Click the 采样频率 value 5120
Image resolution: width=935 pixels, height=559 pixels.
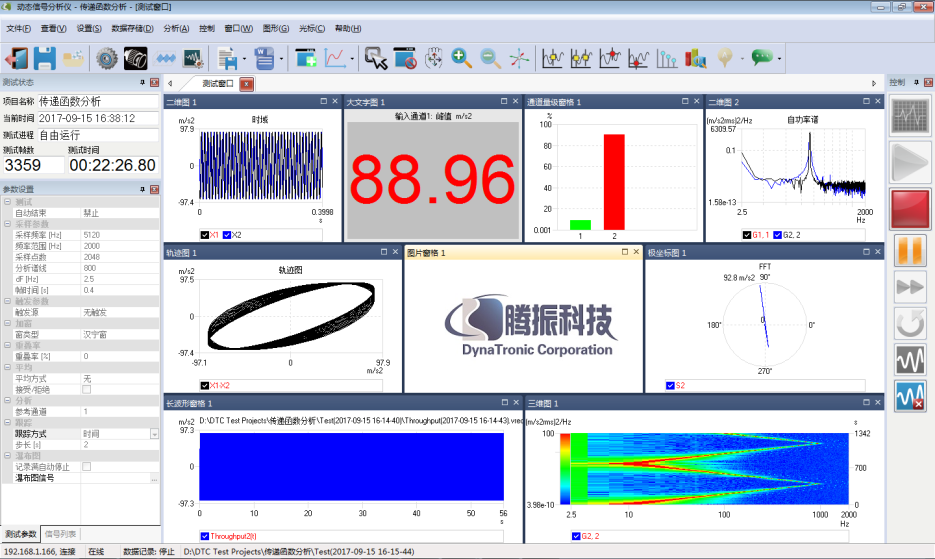(119, 235)
